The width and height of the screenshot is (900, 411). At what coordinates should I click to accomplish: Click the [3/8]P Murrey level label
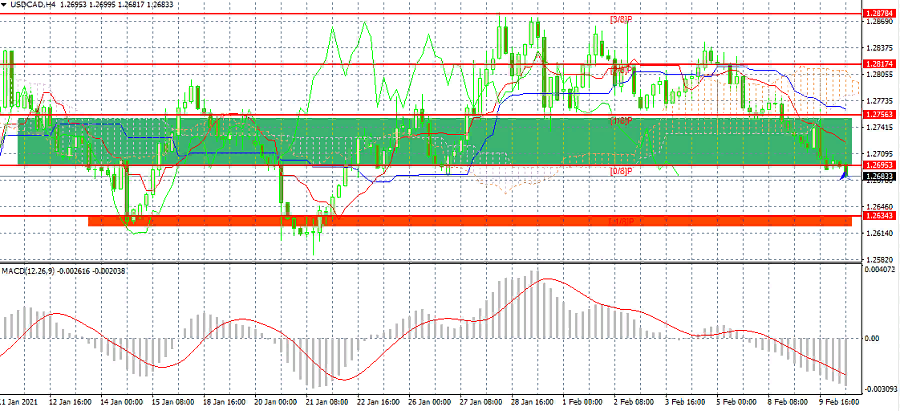(x=620, y=20)
